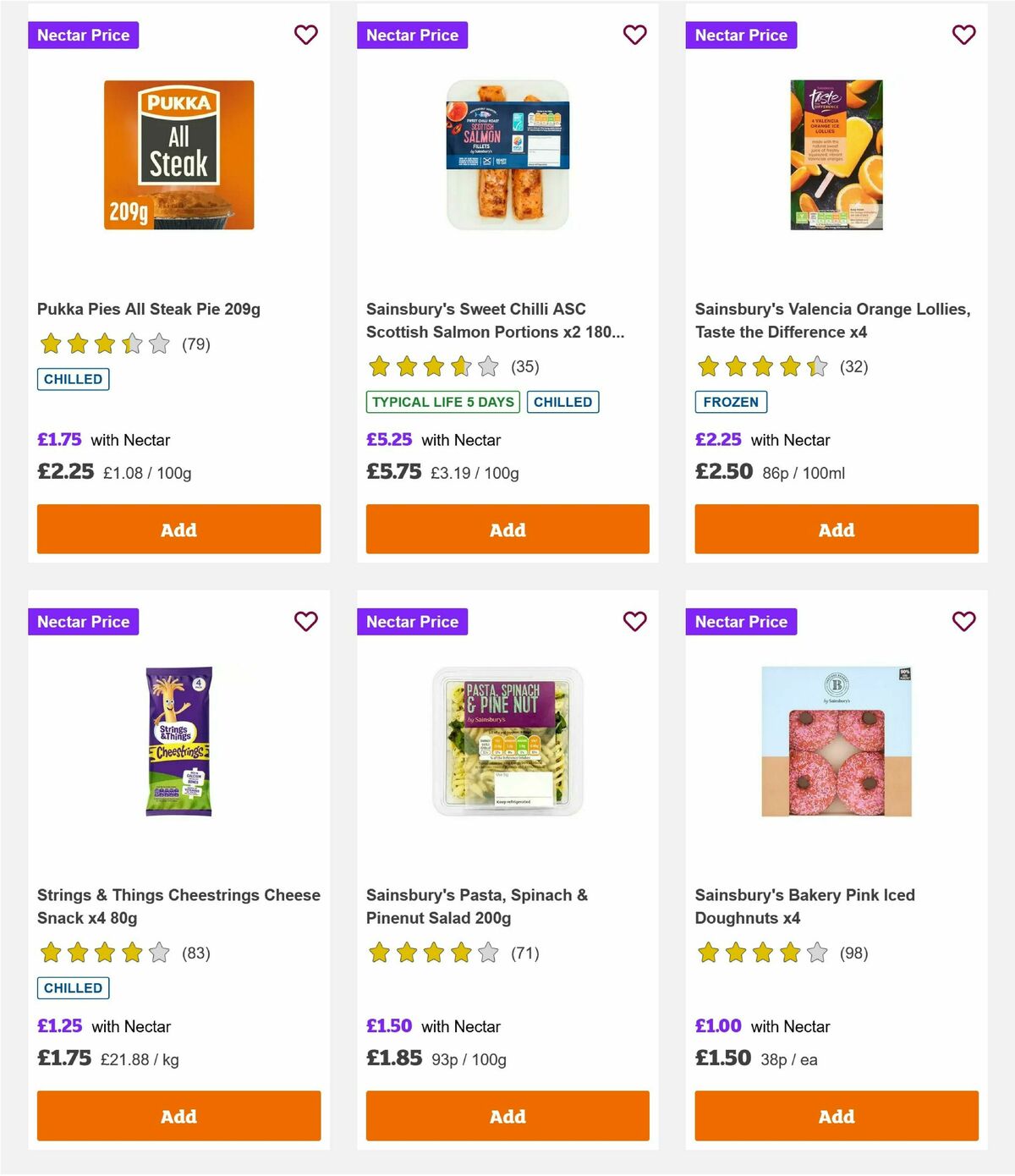Click the TYPICAL LIFE 5 DAYS tag on the salmon

pyautogui.click(x=442, y=402)
